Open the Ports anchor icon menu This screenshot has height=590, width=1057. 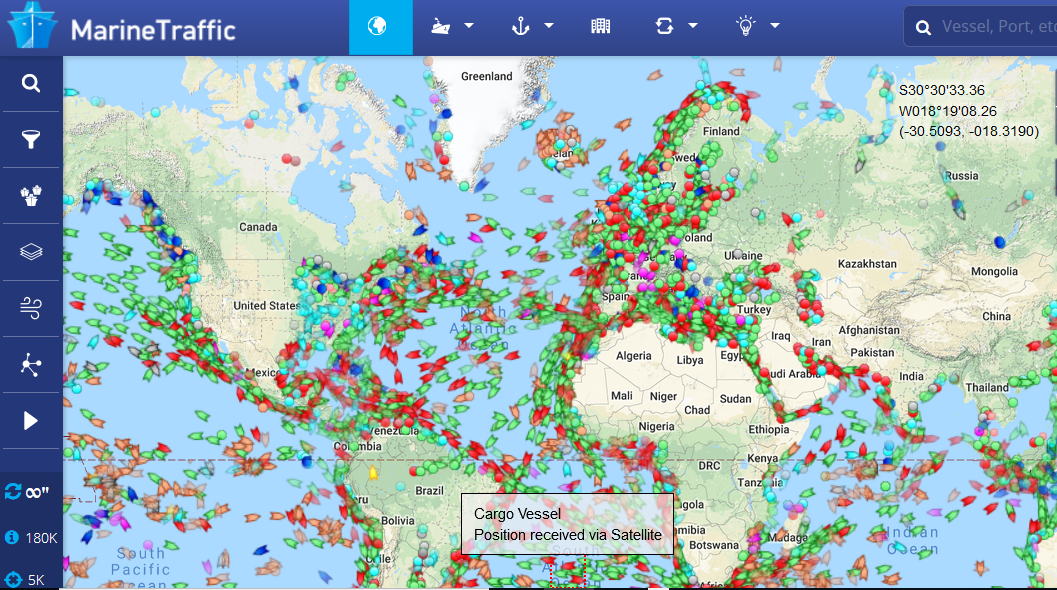click(520, 26)
